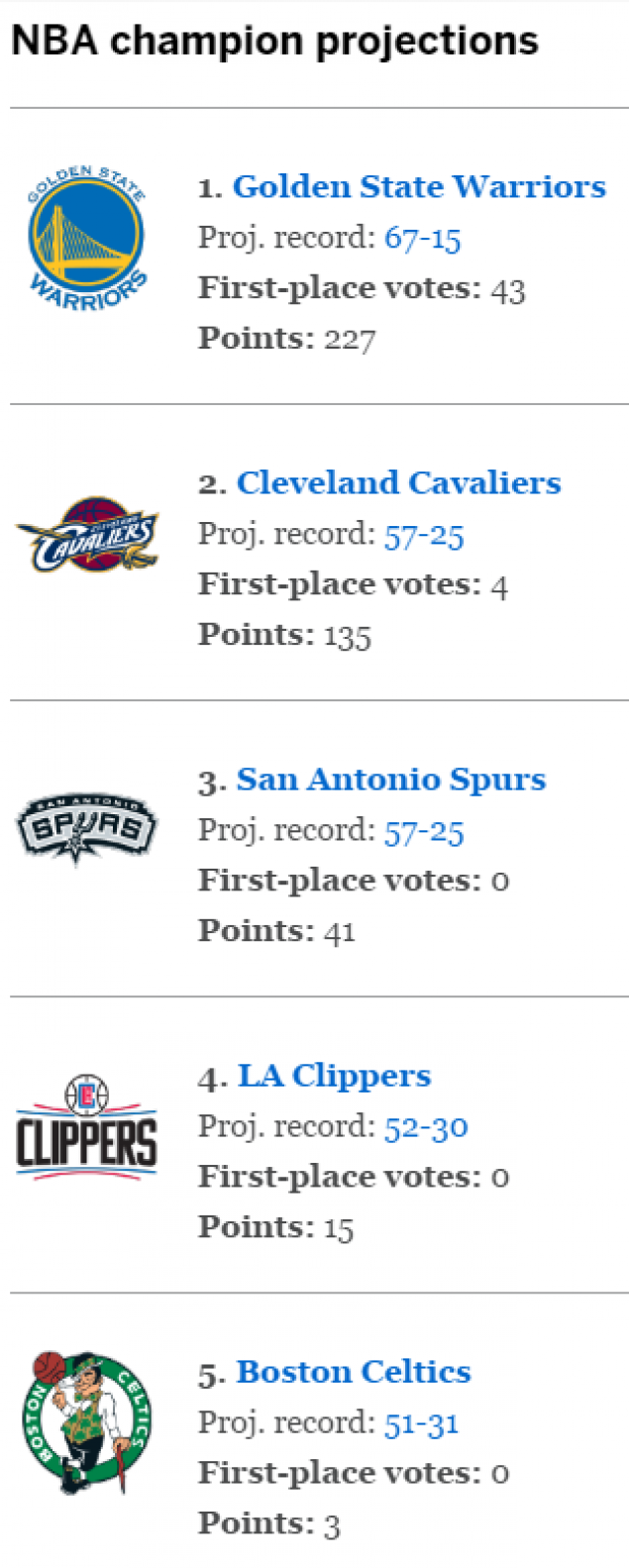629x1568 pixels.
Task: Click the Boston Celtics logo
Action: coord(86,1422)
